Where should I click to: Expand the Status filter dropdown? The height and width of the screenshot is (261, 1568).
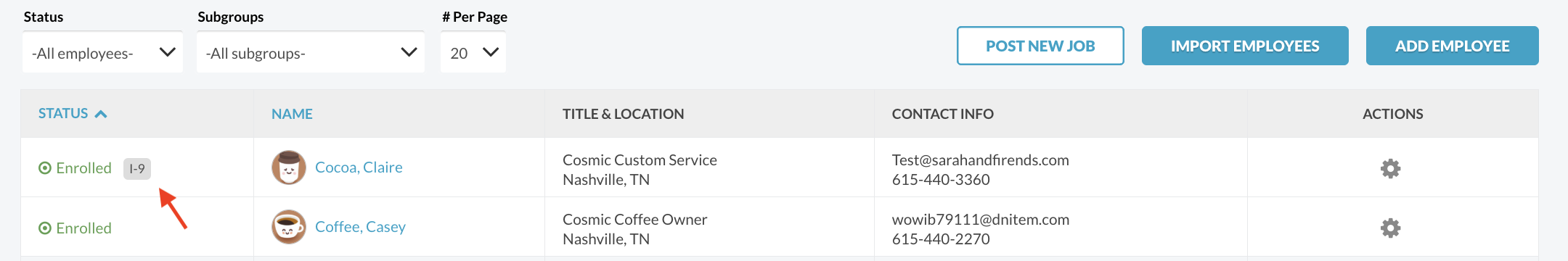[102, 52]
